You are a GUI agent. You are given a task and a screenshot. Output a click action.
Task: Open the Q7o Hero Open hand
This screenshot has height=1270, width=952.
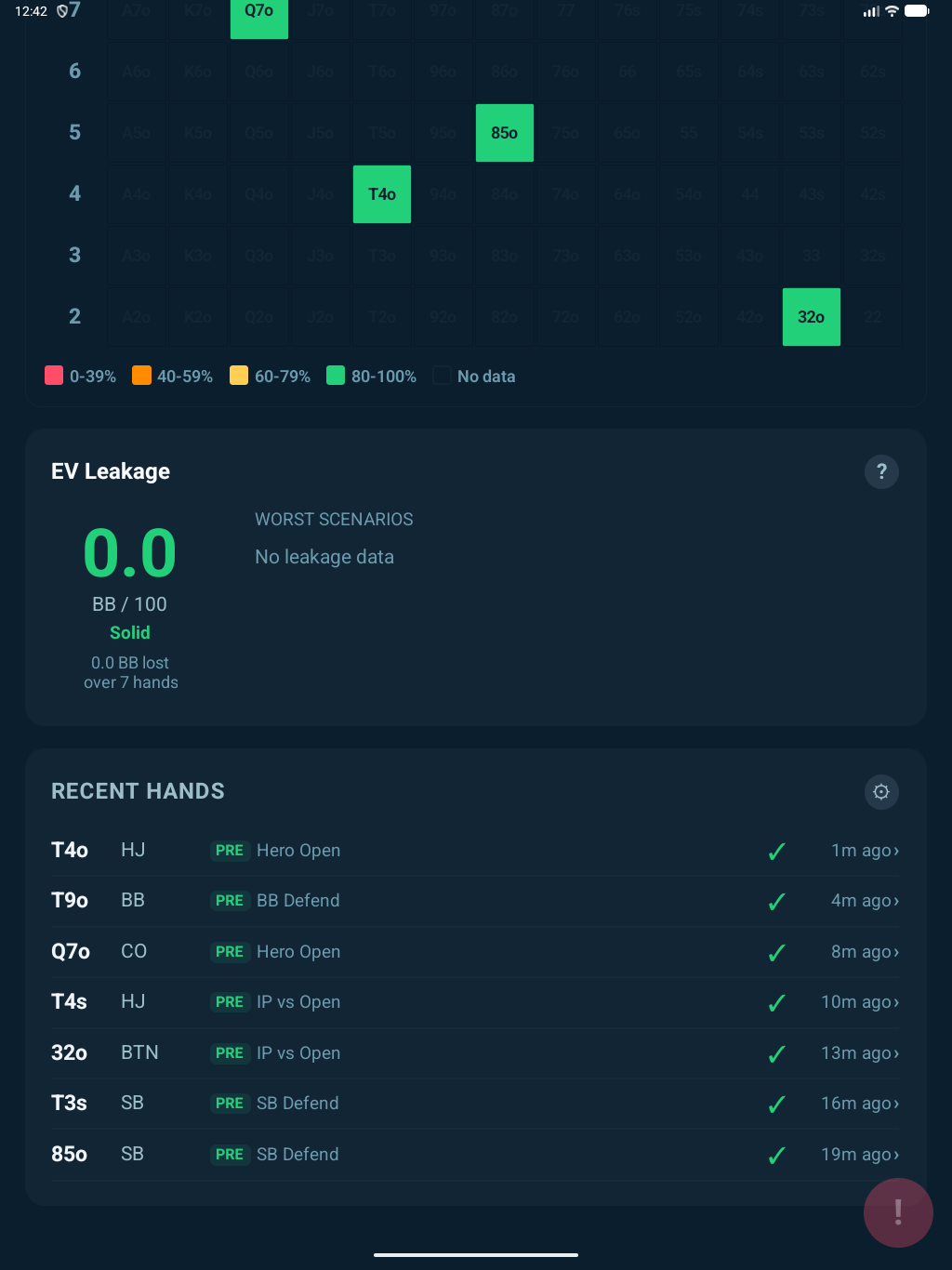(297, 952)
